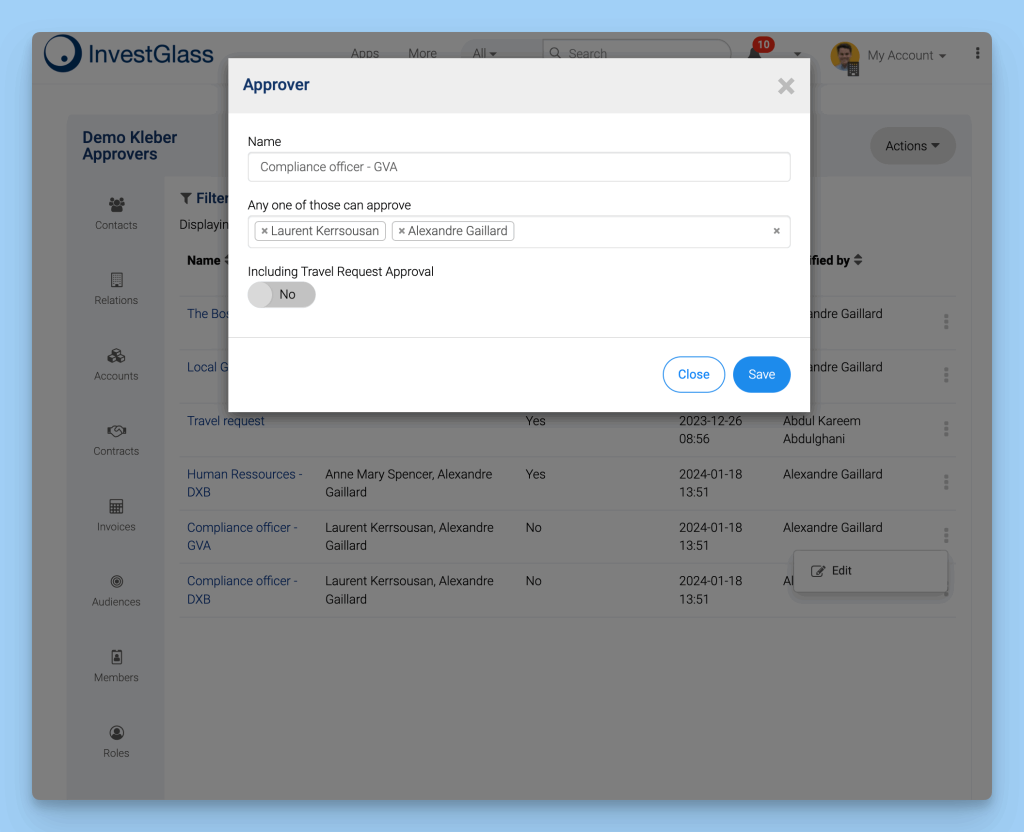Click in the approver Name field
This screenshot has height=832, width=1024.
(518, 167)
